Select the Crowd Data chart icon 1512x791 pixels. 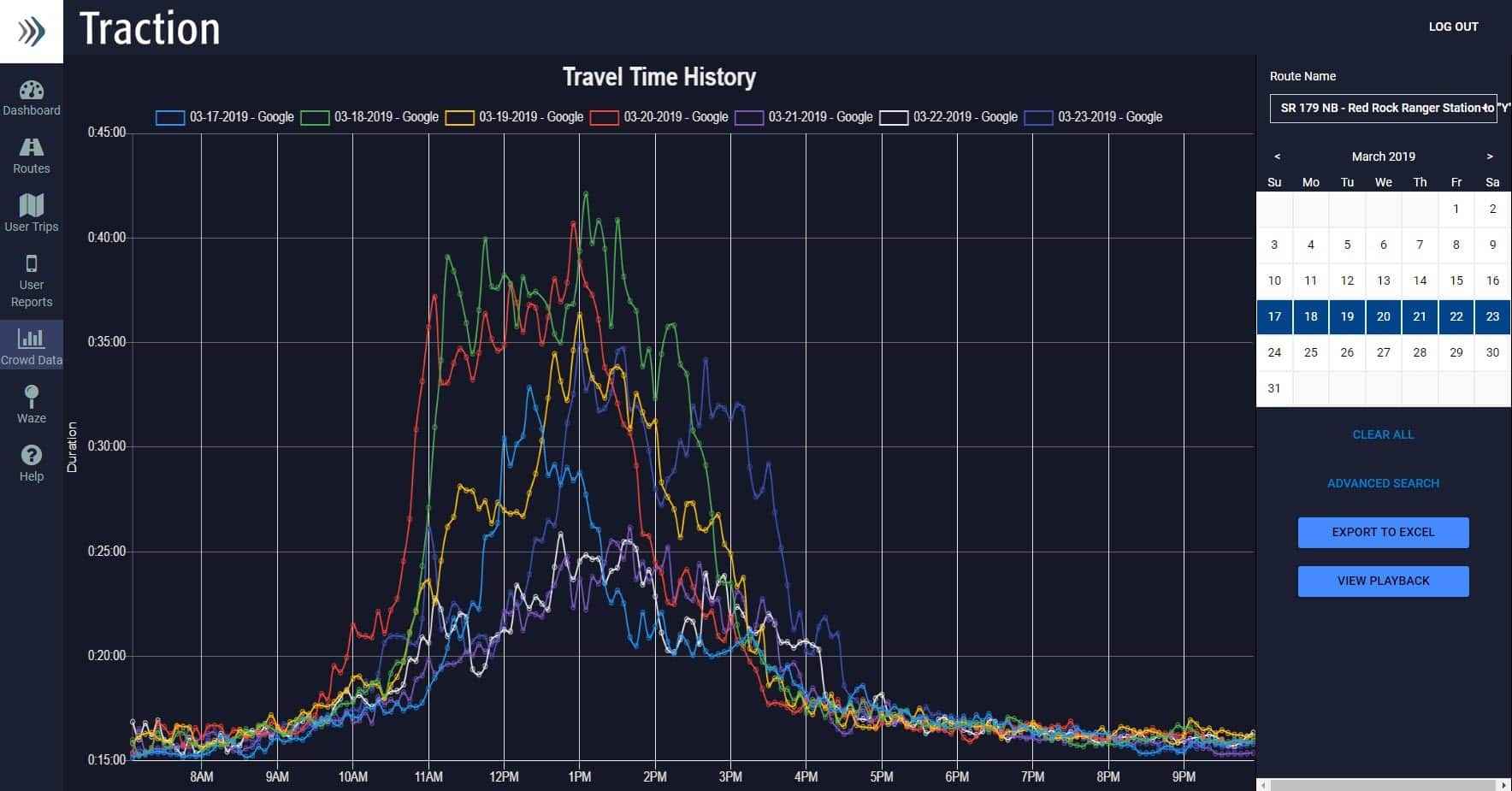point(32,339)
